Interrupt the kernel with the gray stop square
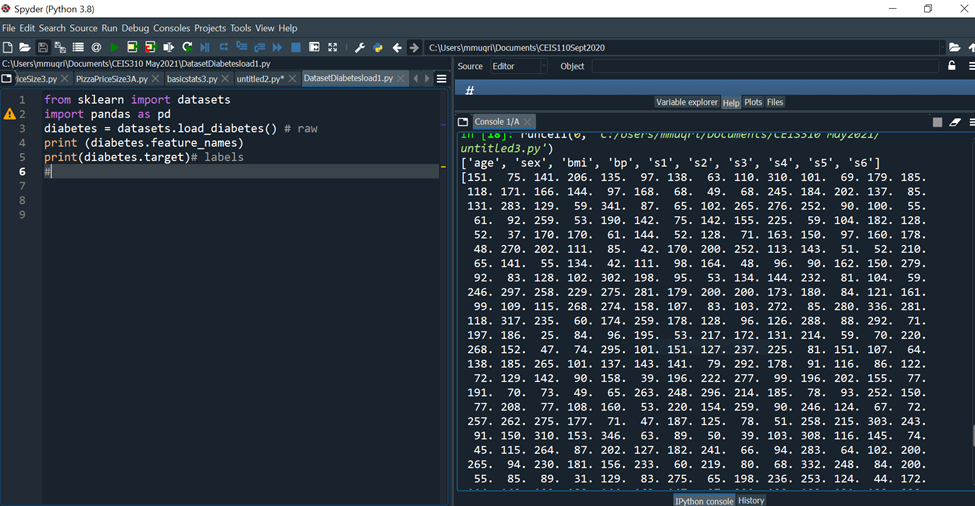 [x=937, y=122]
